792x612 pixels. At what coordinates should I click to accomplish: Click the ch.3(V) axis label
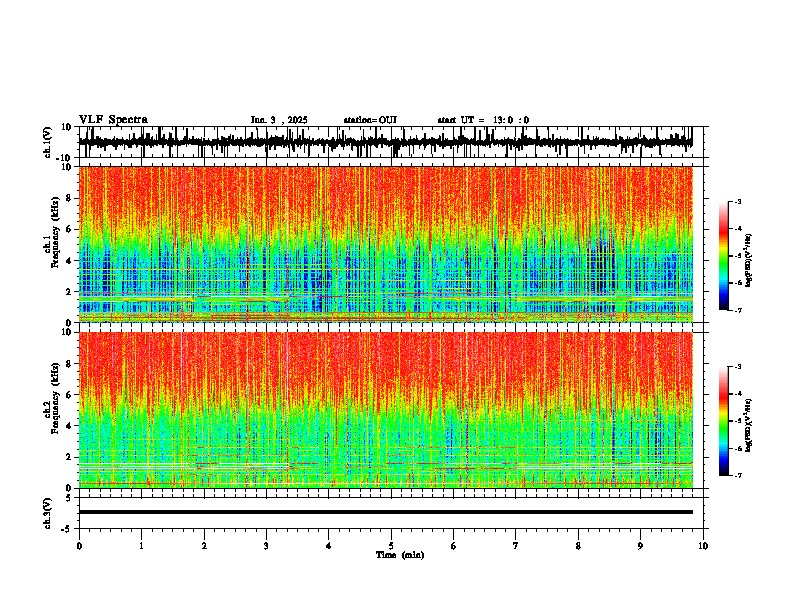point(48,513)
